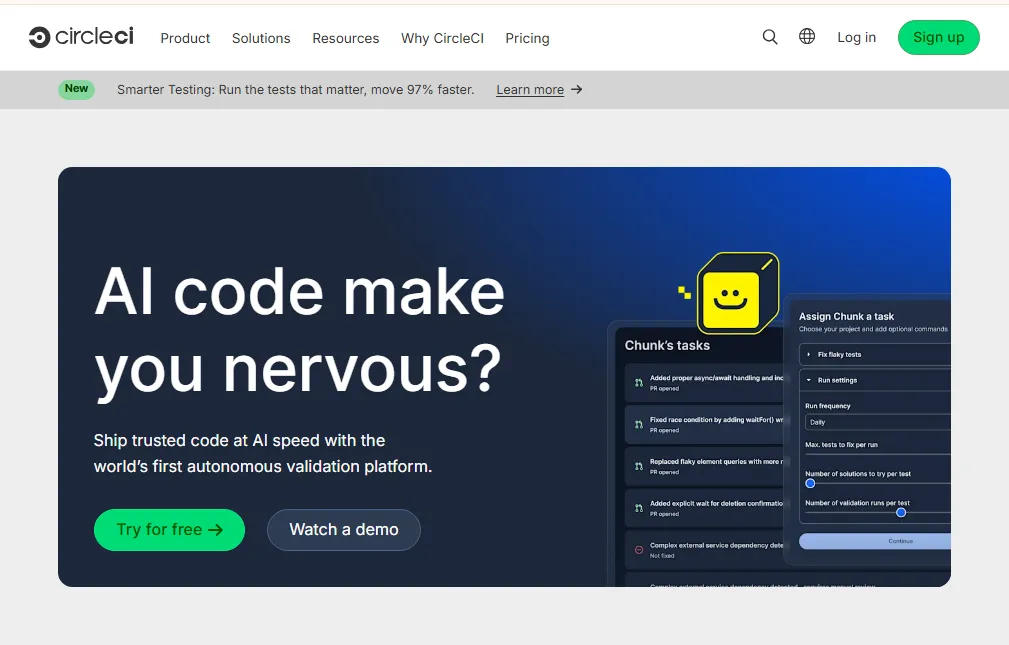Open the globe language selector
The image size is (1009, 645).
click(807, 37)
